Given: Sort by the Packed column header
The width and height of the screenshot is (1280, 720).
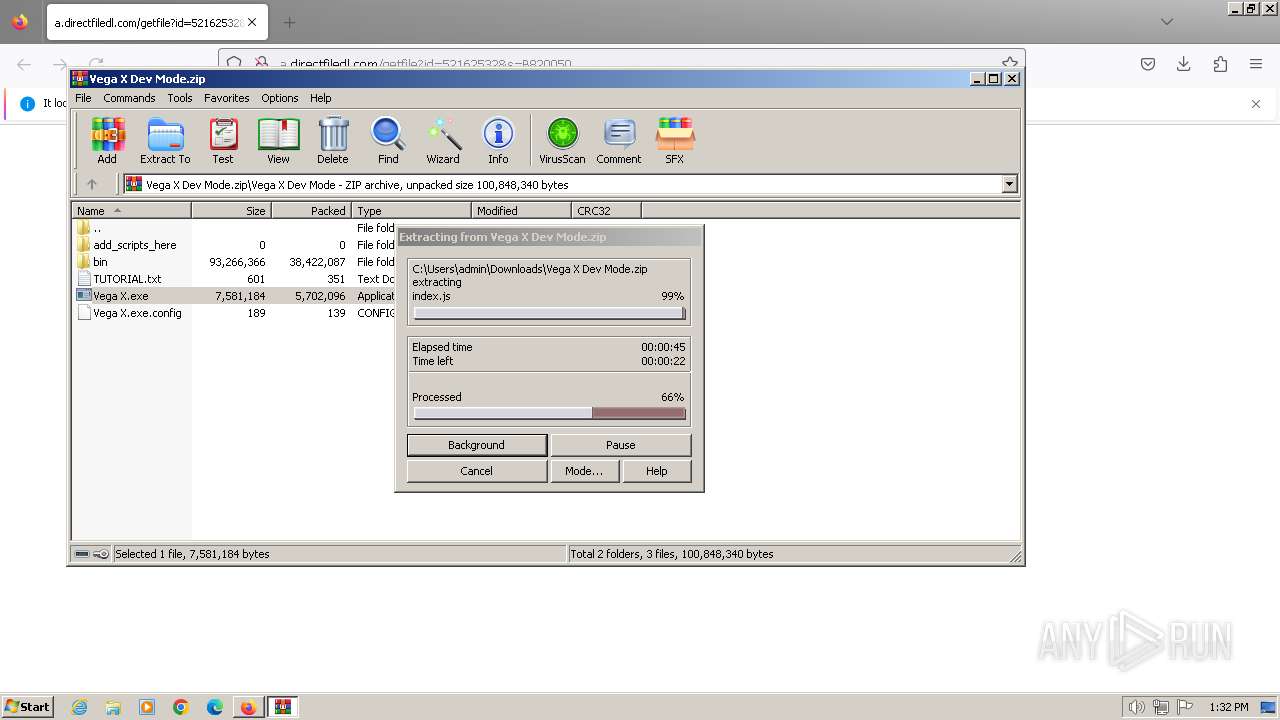Looking at the screenshot, I should pyautogui.click(x=311, y=211).
